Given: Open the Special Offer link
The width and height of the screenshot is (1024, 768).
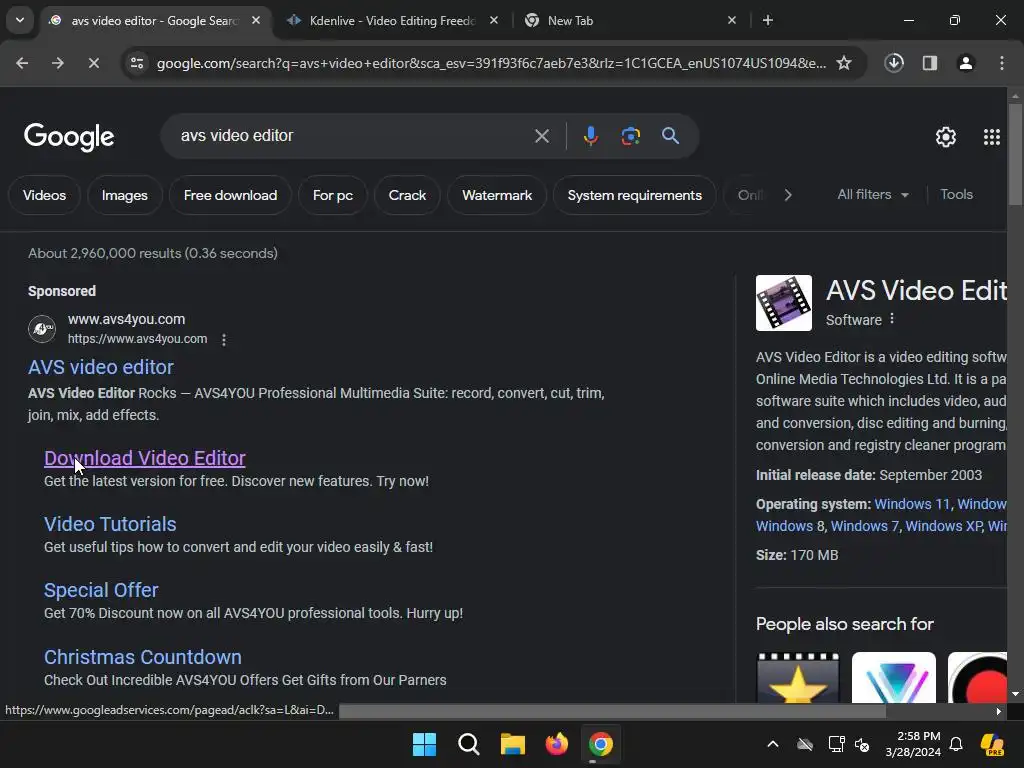Looking at the screenshot, I should [x=101, y=590].
